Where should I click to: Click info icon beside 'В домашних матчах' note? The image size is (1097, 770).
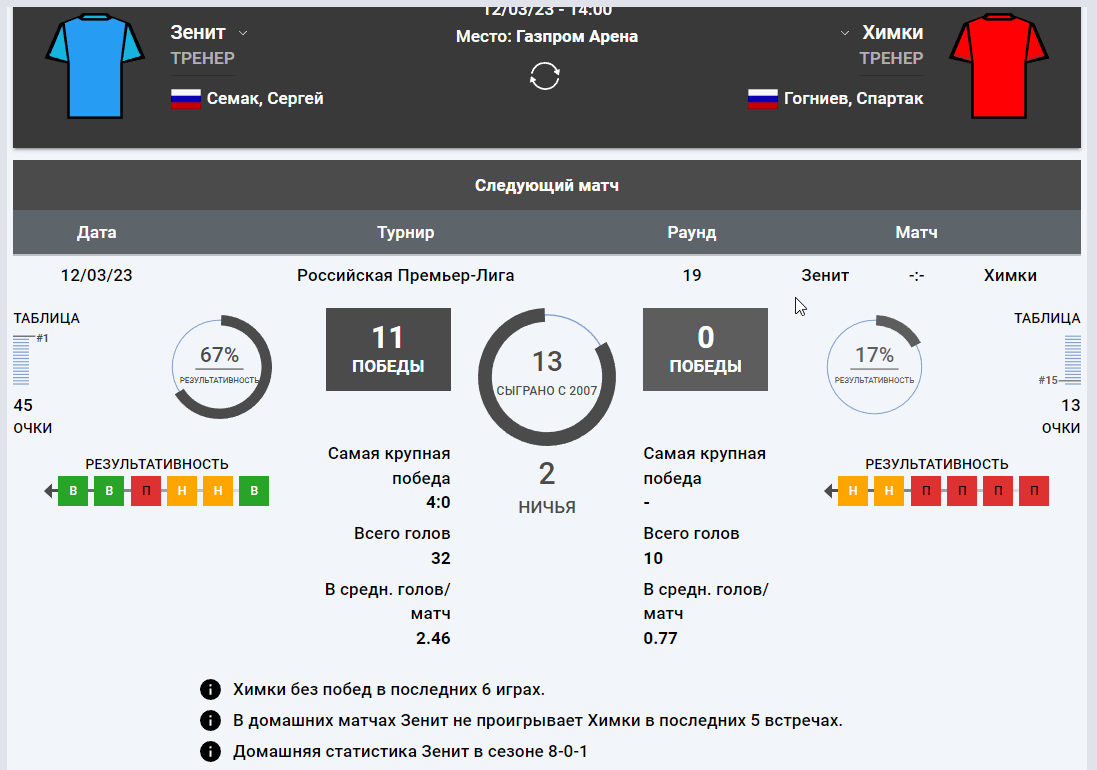click(210, 720)
